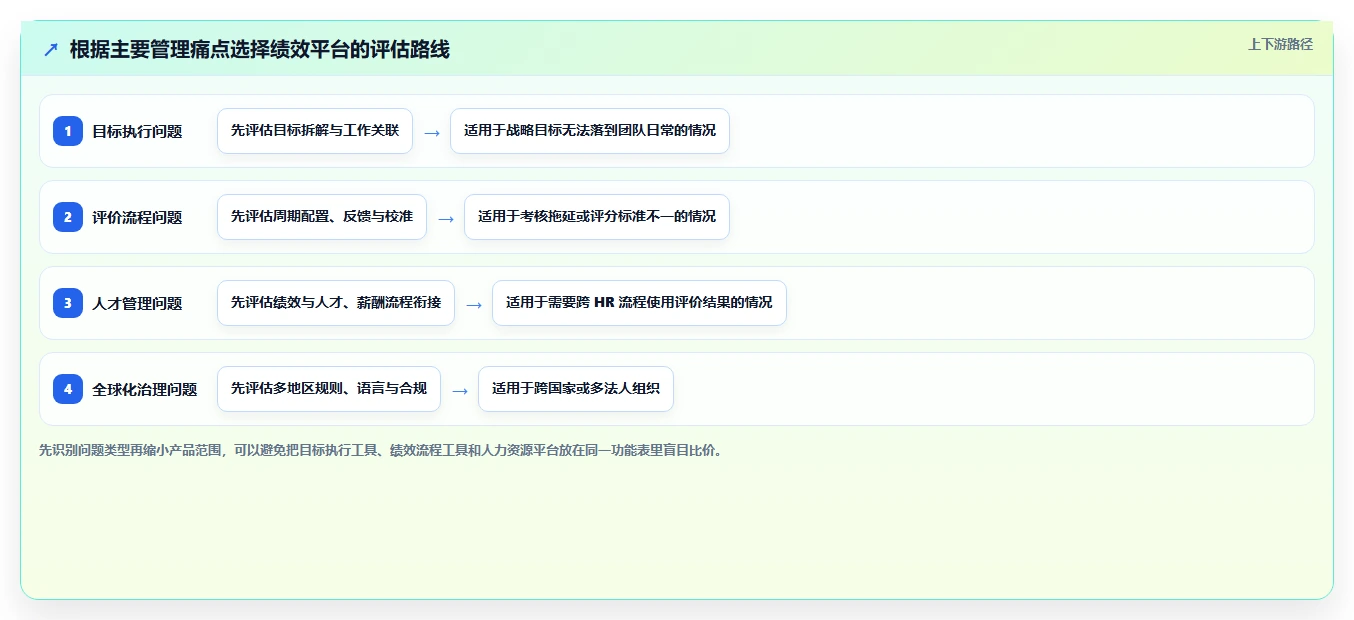Click the 先评估多地区规则、语言与合规 box

(329, 389)
